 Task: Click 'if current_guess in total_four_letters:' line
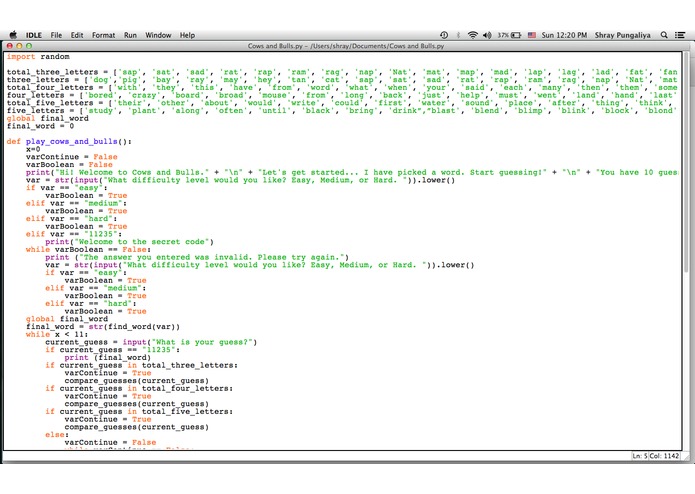coord(139,389)
